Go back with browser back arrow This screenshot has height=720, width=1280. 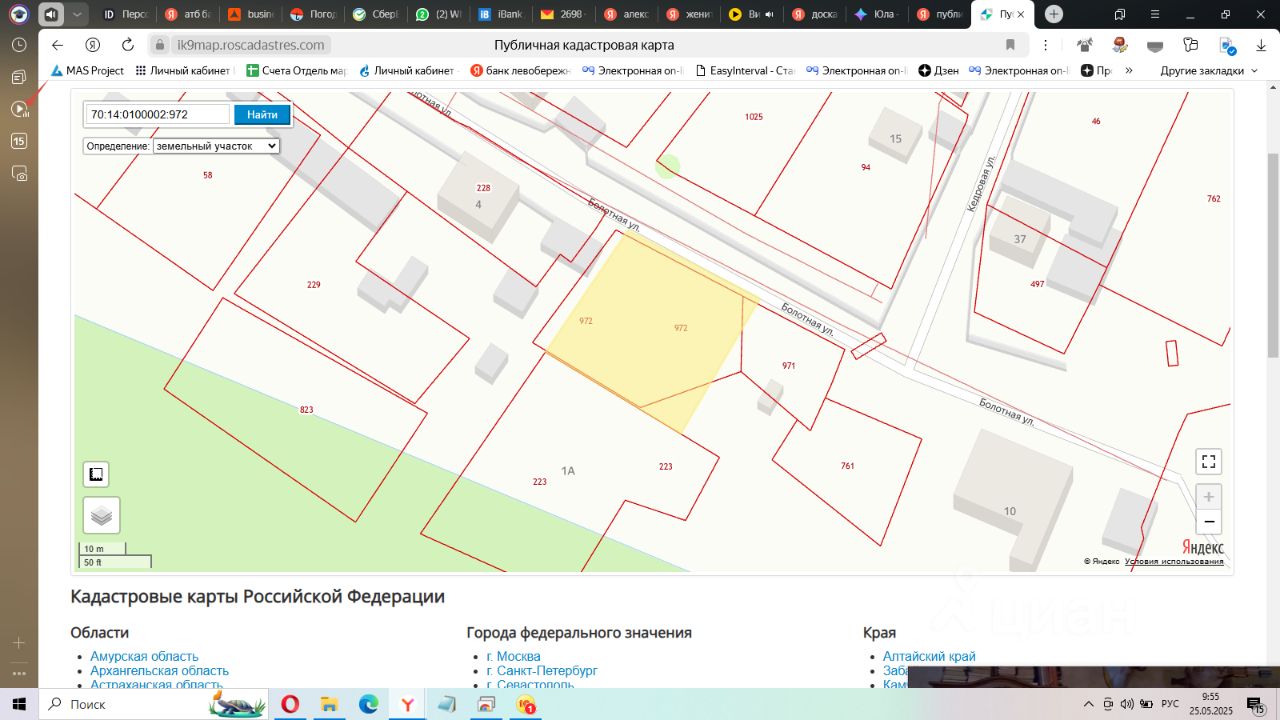pos(57,45)
